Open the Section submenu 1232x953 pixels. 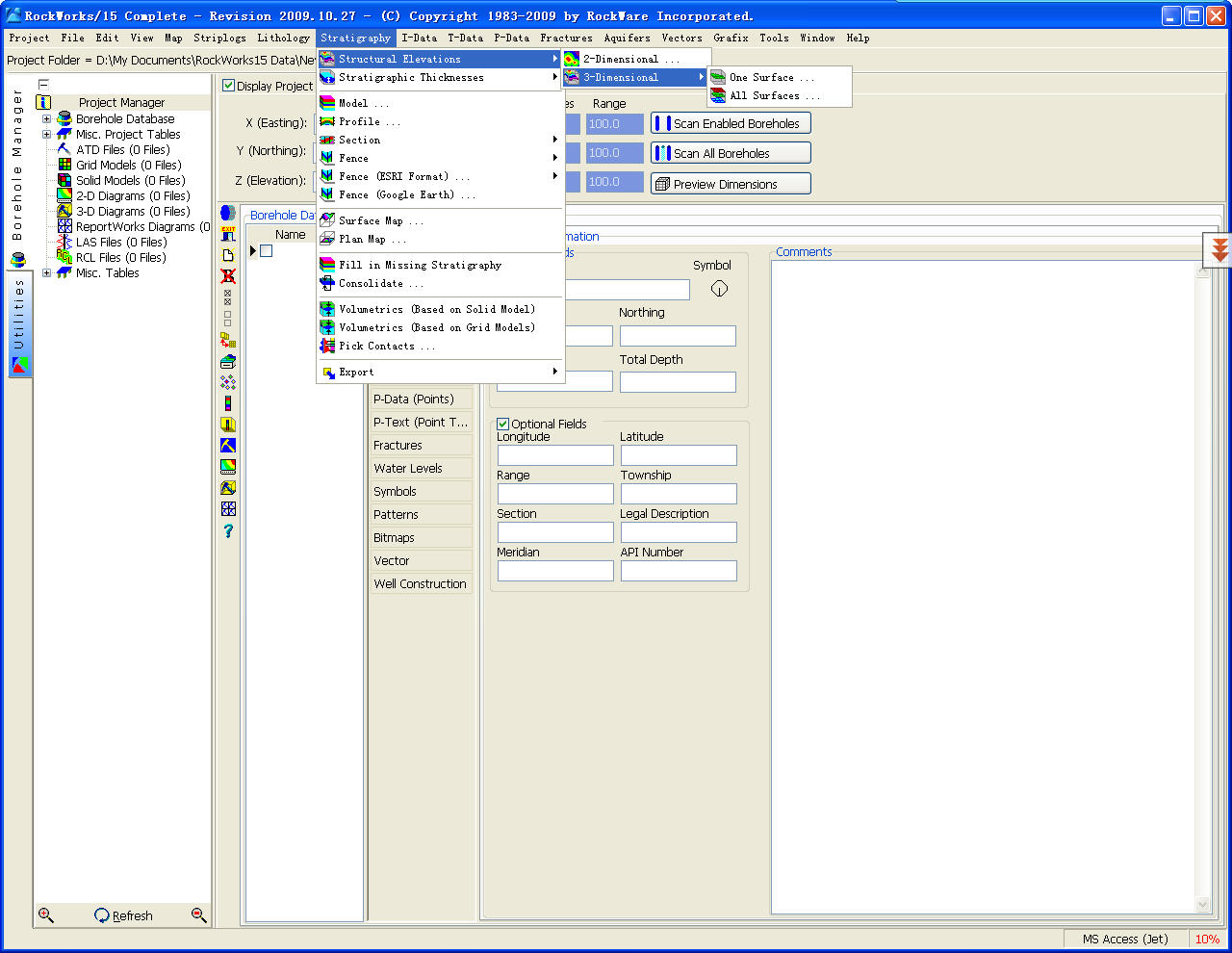[440, 140]
